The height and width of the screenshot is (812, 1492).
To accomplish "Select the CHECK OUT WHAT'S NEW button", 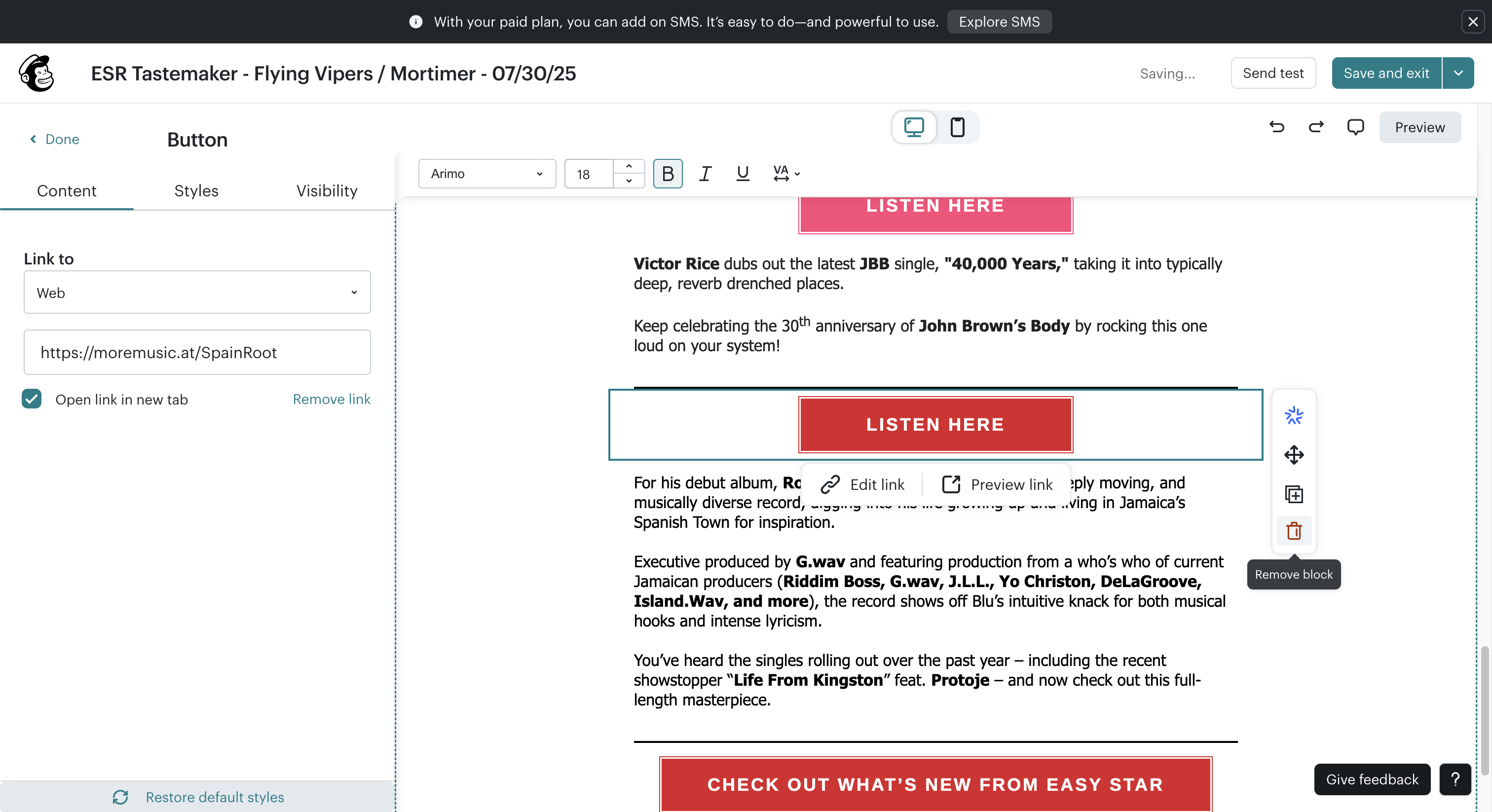I will 935,784.
